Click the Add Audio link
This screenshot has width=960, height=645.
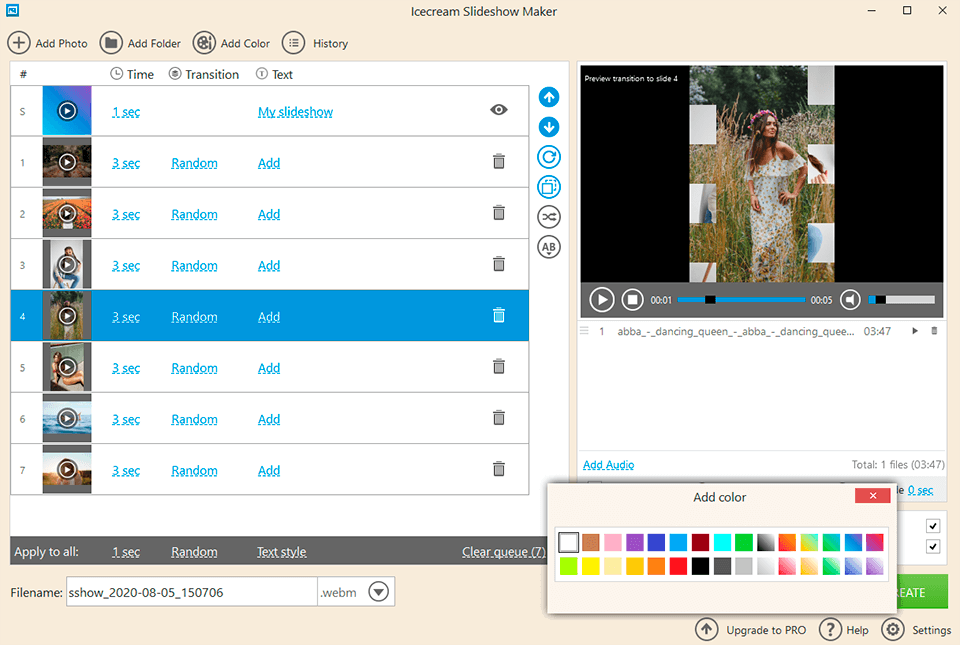[x=608, y=465]
